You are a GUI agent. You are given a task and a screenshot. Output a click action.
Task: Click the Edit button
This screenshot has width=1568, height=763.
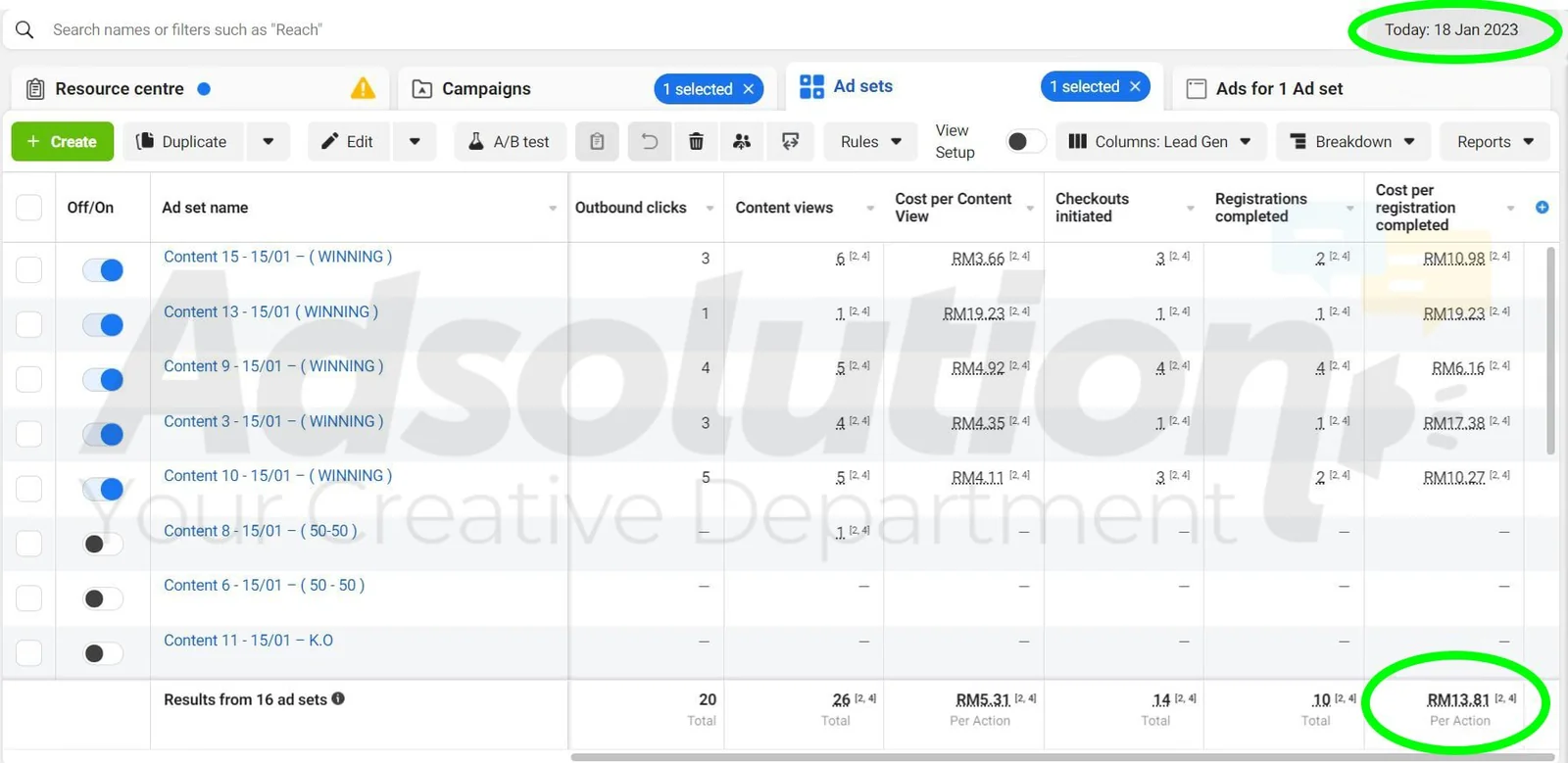click(349, 142)
